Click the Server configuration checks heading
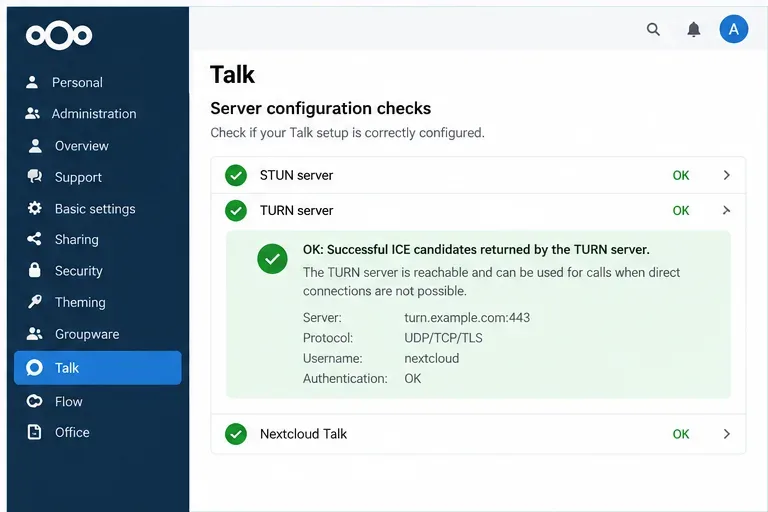Viewport: 768px width, 512px height. [320, 108]
